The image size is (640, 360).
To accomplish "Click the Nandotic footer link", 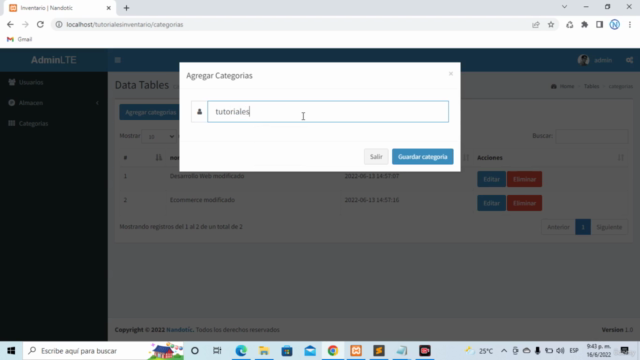I will coord(179,330).
